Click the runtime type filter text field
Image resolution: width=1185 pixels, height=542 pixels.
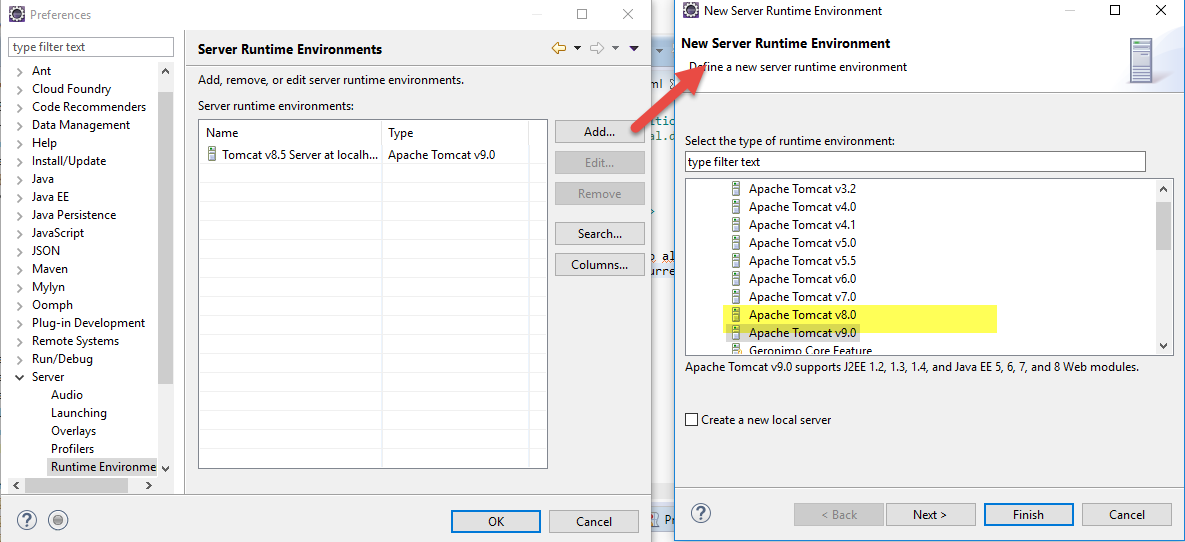914,162
